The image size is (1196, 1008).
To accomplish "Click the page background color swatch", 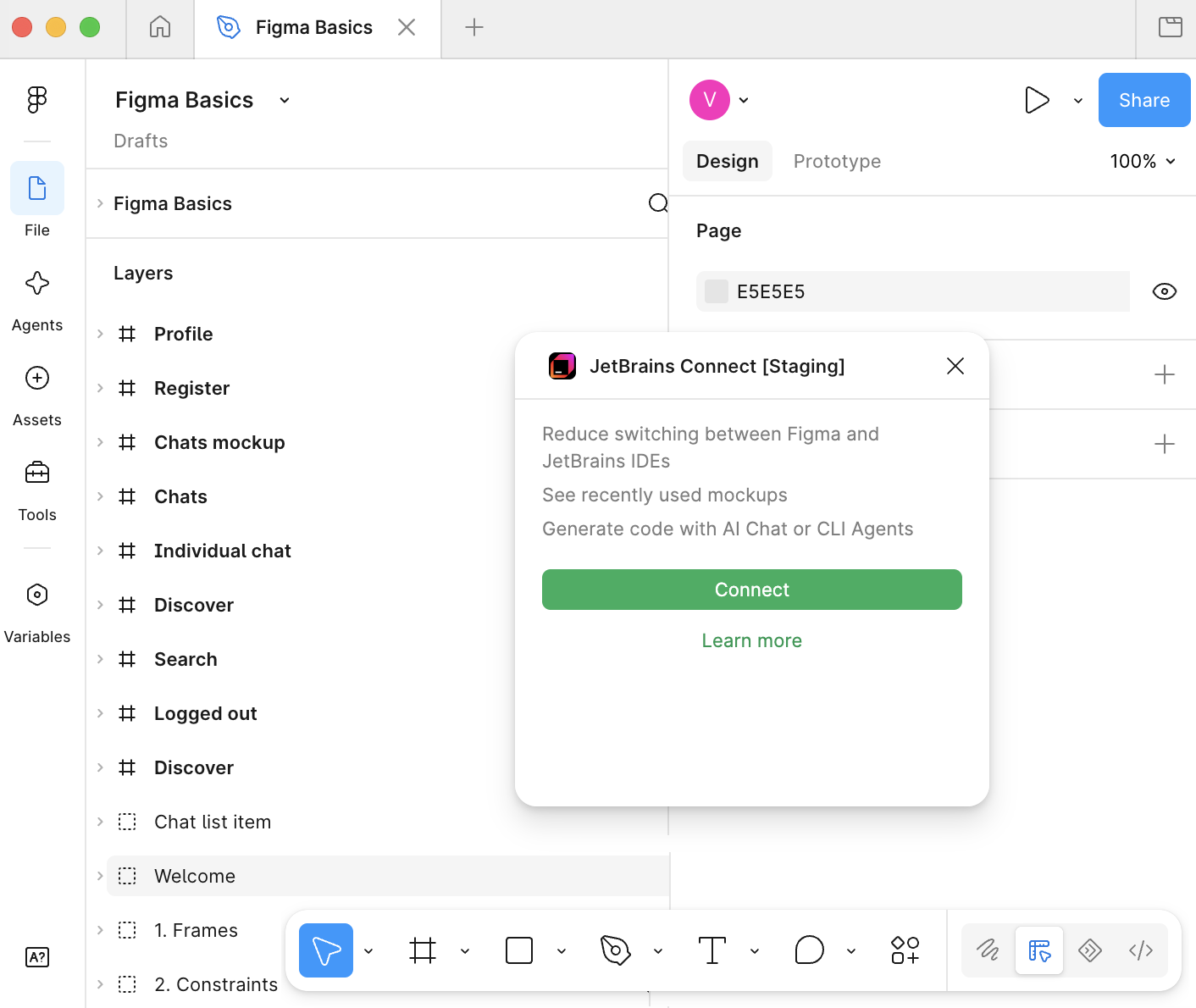I will [x=717, y=291].
